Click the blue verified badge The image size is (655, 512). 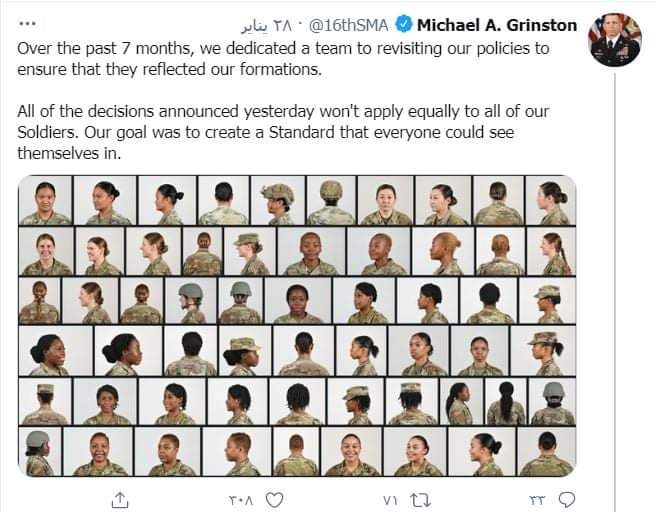point(402,24)
